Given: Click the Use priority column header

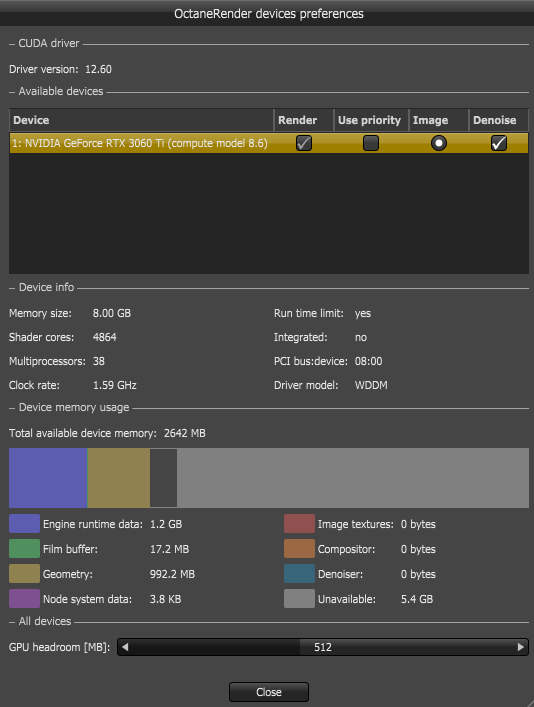Looking at the screenshot, I should tap(371, 120).
